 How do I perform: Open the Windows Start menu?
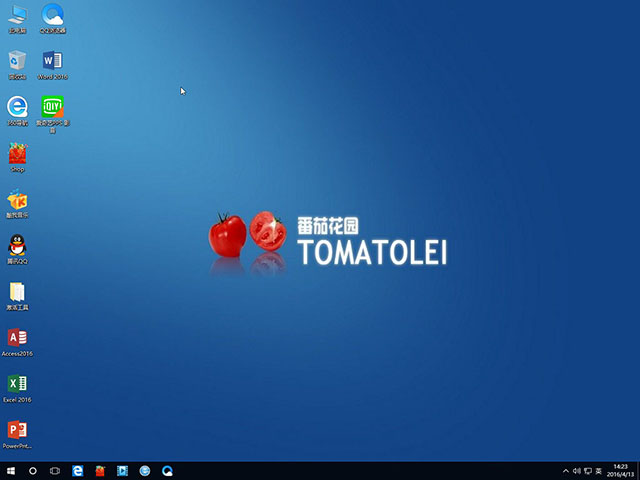(11, 471)
